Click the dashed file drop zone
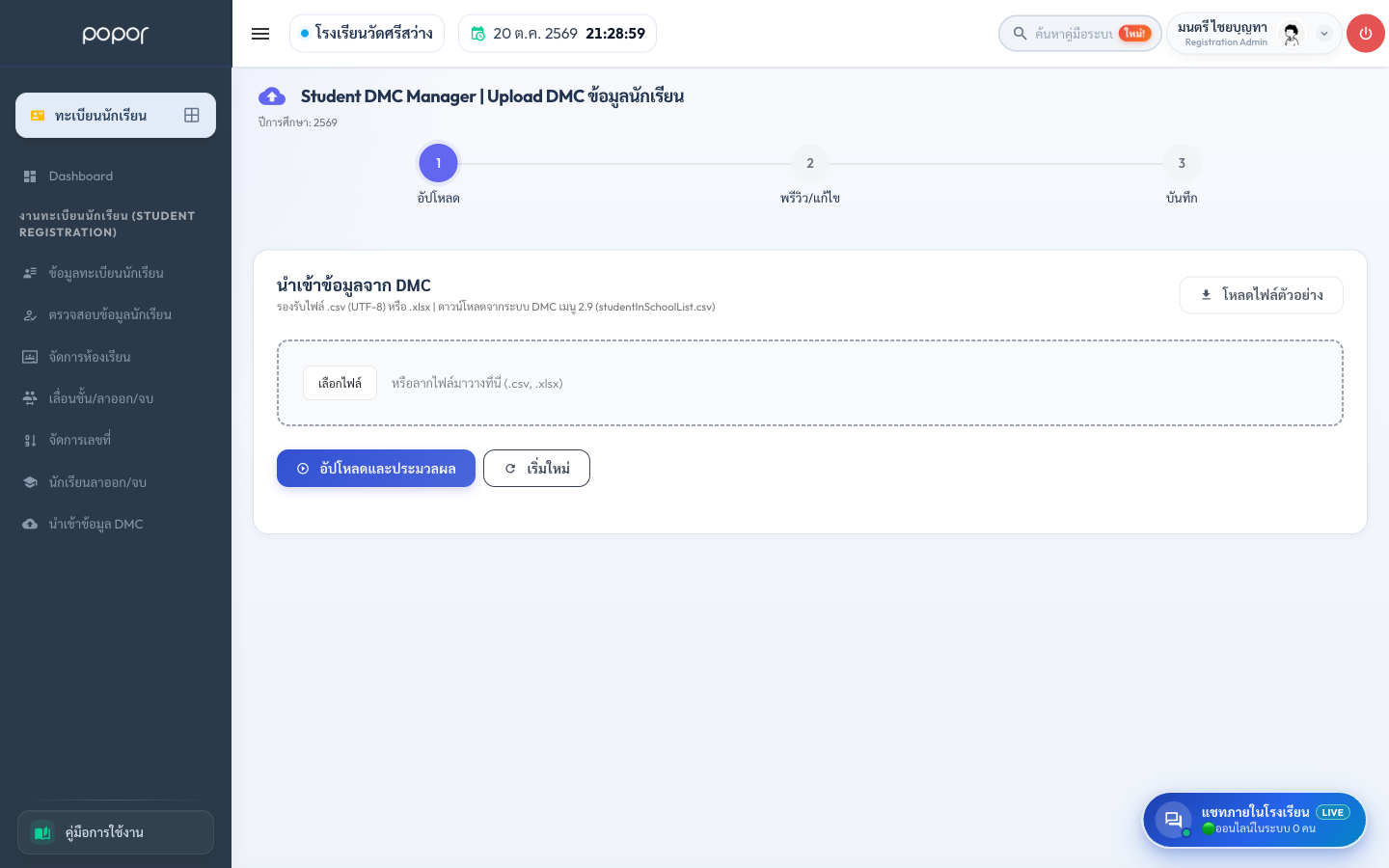The height and width of the screenshot is (868, 1389). pyautogui.click(x=810, y=383)
